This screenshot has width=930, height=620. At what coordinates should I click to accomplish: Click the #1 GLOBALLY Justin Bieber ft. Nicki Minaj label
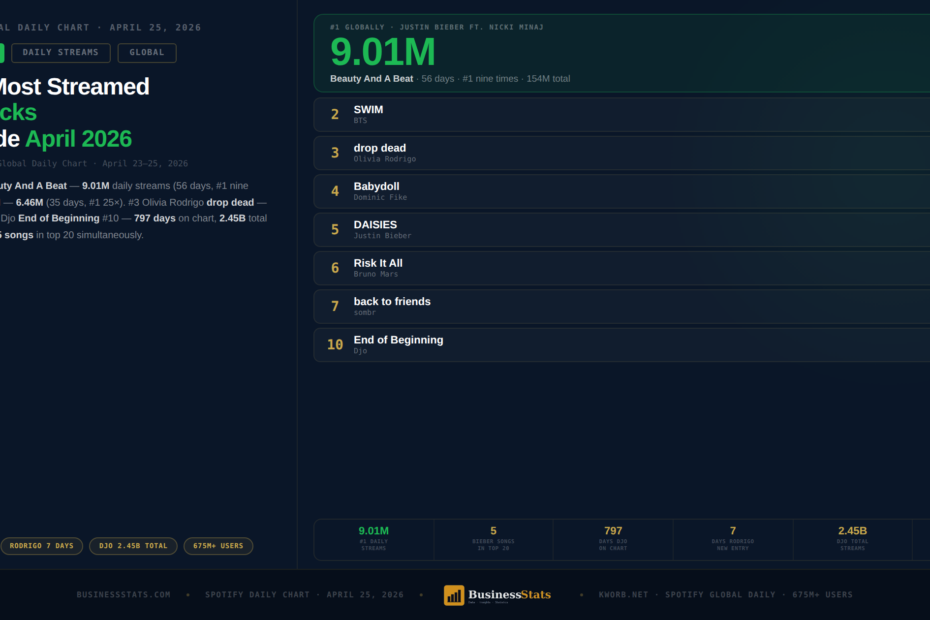pos(437,27)
